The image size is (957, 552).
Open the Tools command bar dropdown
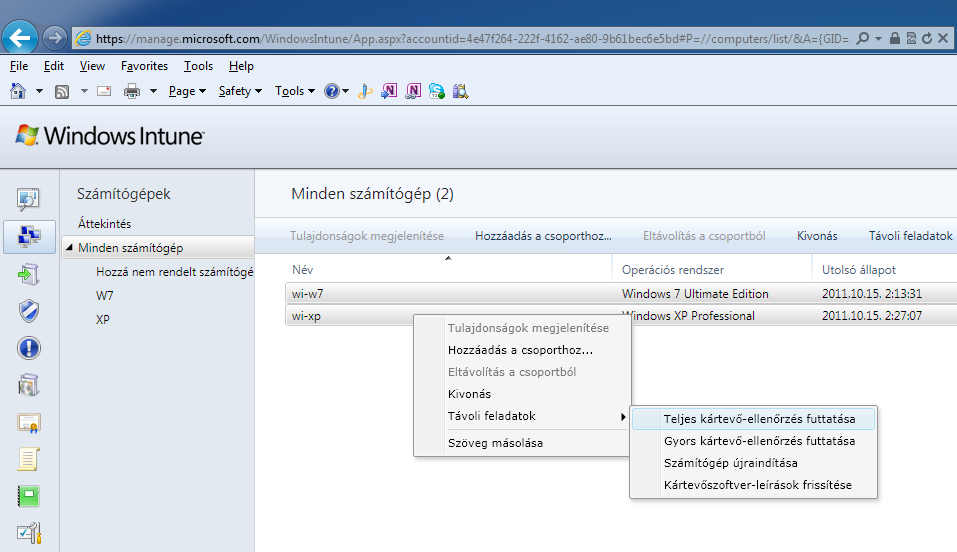point(295,91)
